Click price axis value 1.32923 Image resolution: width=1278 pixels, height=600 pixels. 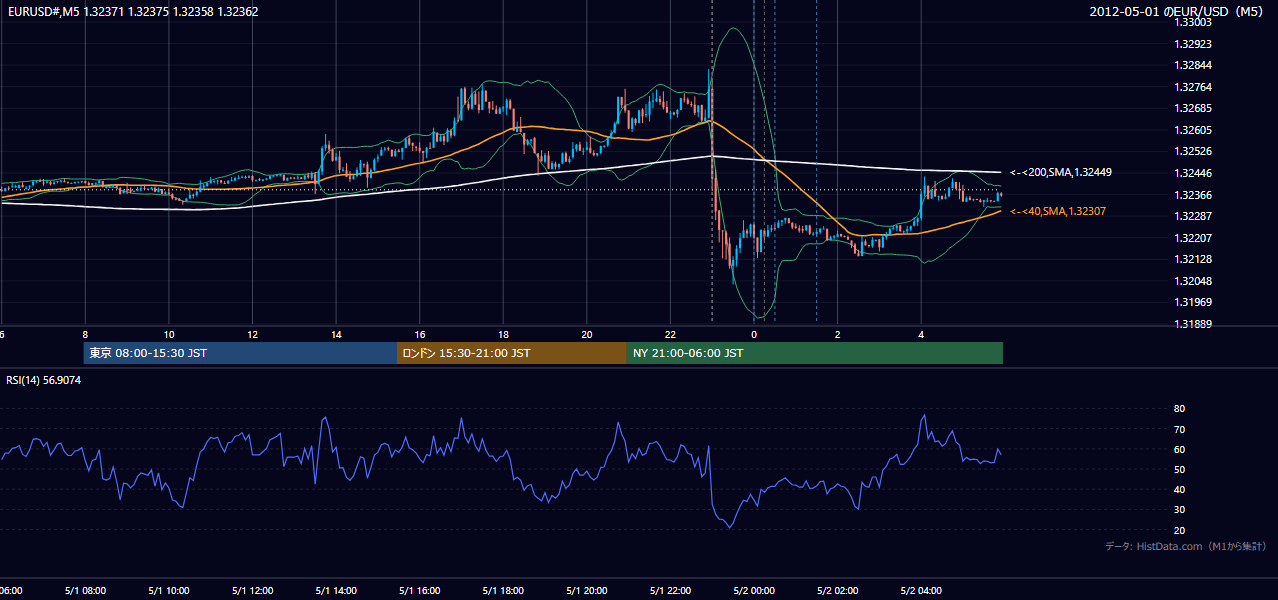pos(1193,44)
